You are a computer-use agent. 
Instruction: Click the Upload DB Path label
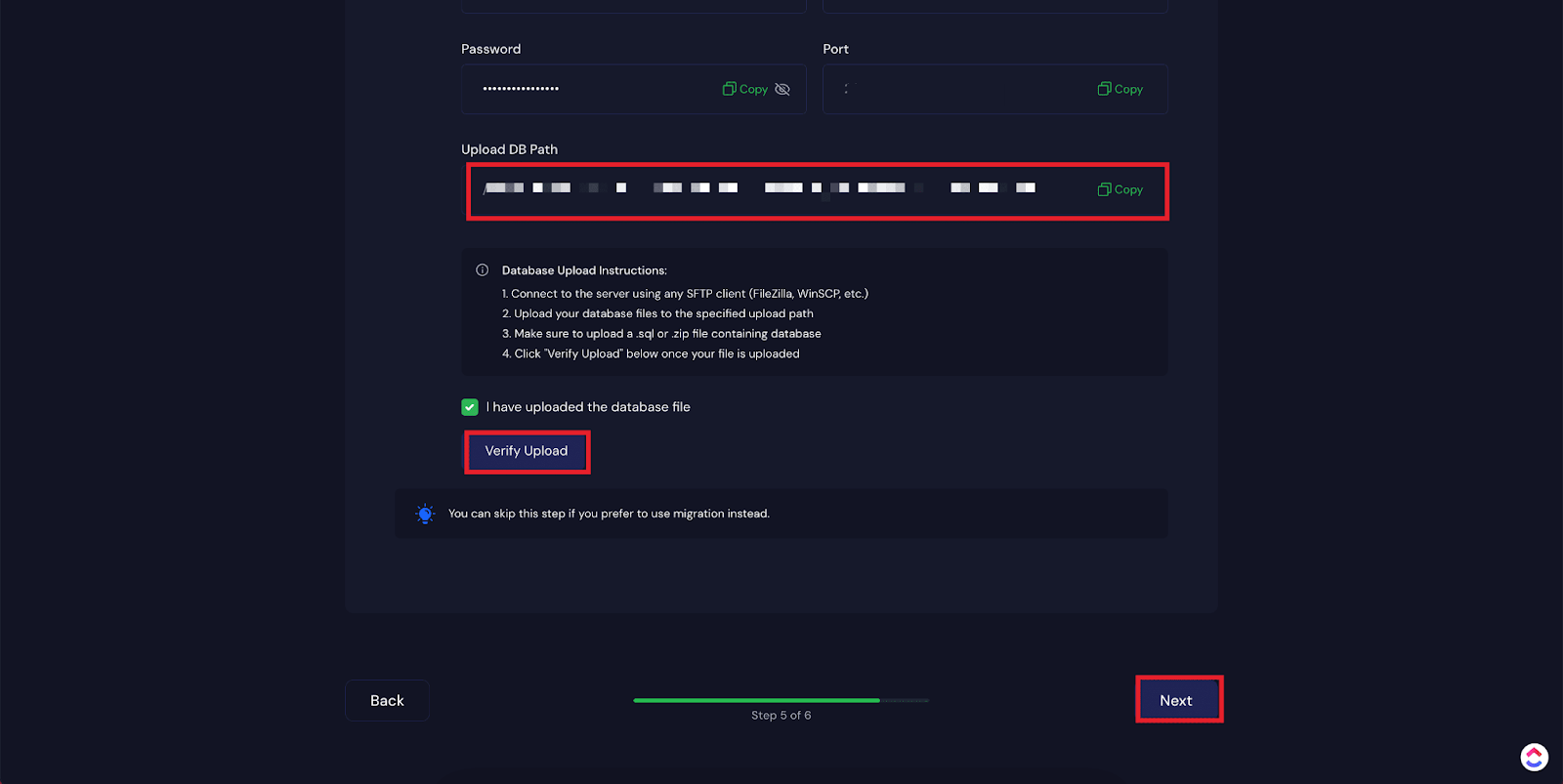pyautogui.click(x=509, y=149)
